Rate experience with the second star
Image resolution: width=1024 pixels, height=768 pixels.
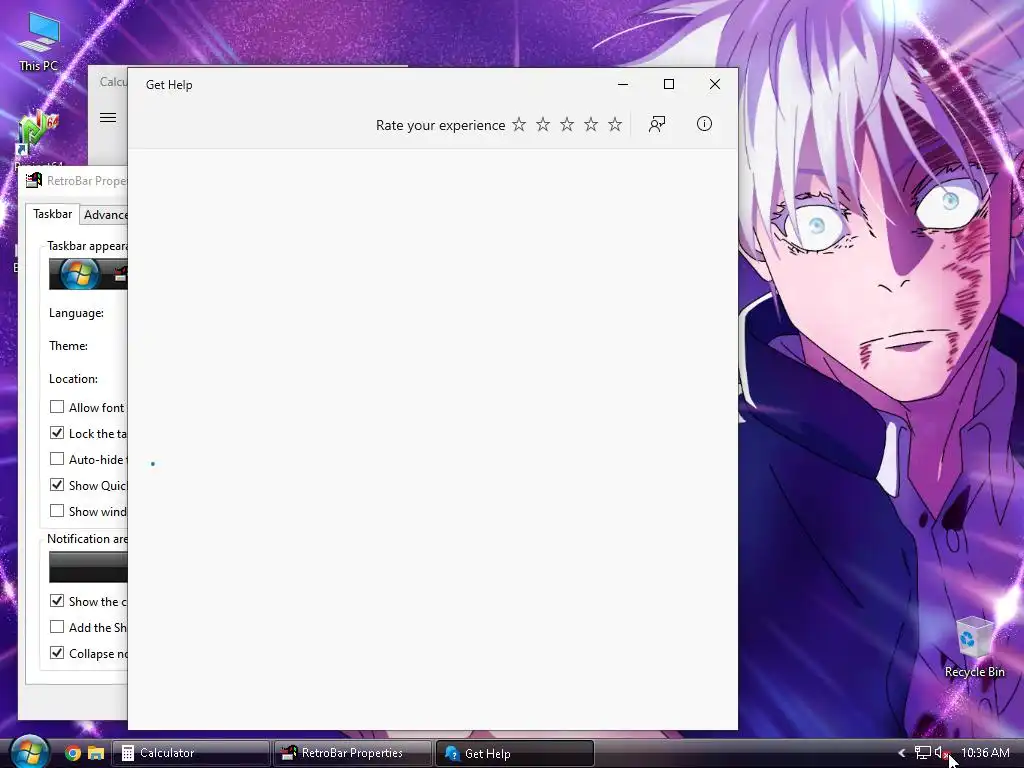[543, 124]
